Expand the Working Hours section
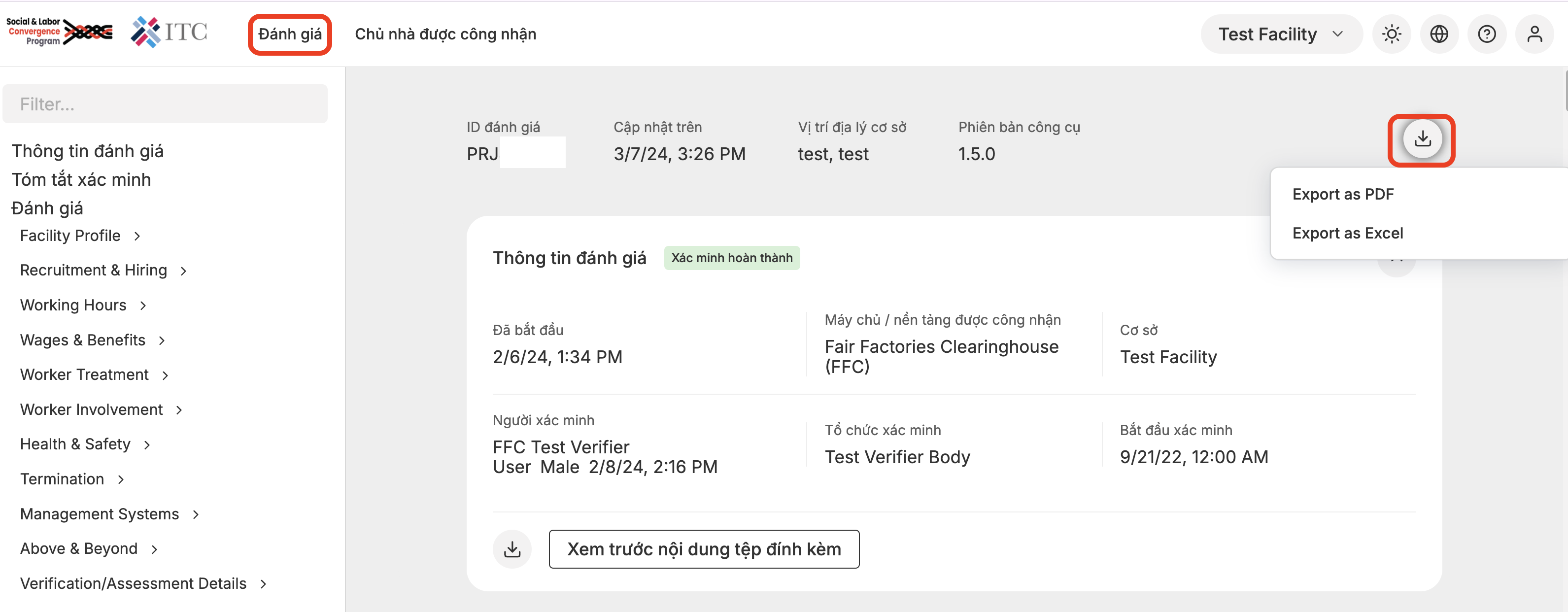 pyautogui.click(x=83, y=305)
